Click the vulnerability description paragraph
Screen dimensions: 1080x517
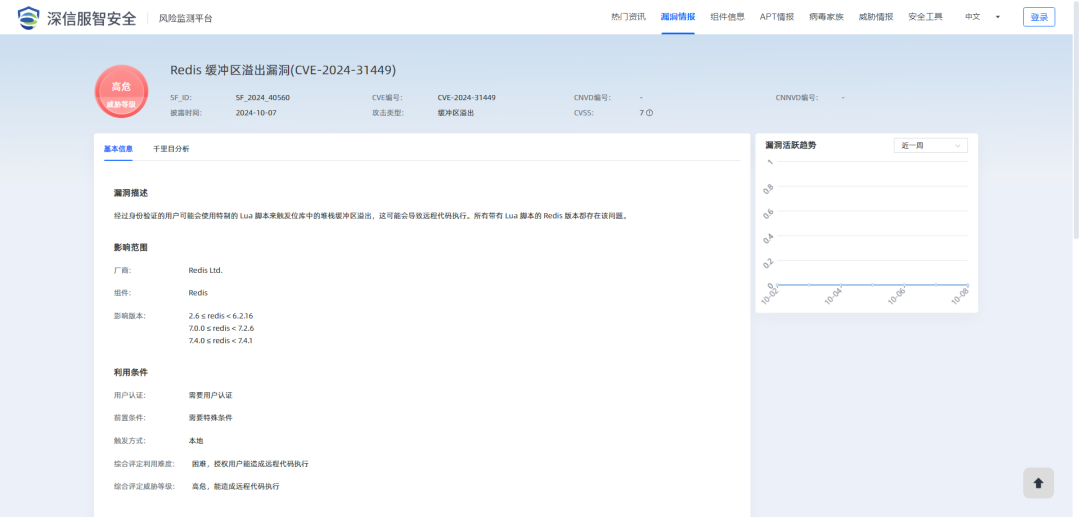(x=371, y=215)
